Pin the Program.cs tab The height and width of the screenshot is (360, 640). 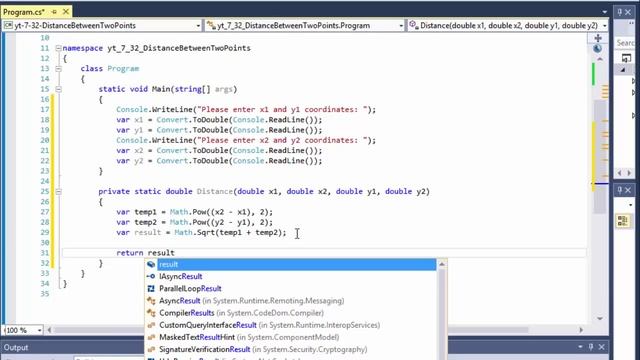(x=55, y=12)
